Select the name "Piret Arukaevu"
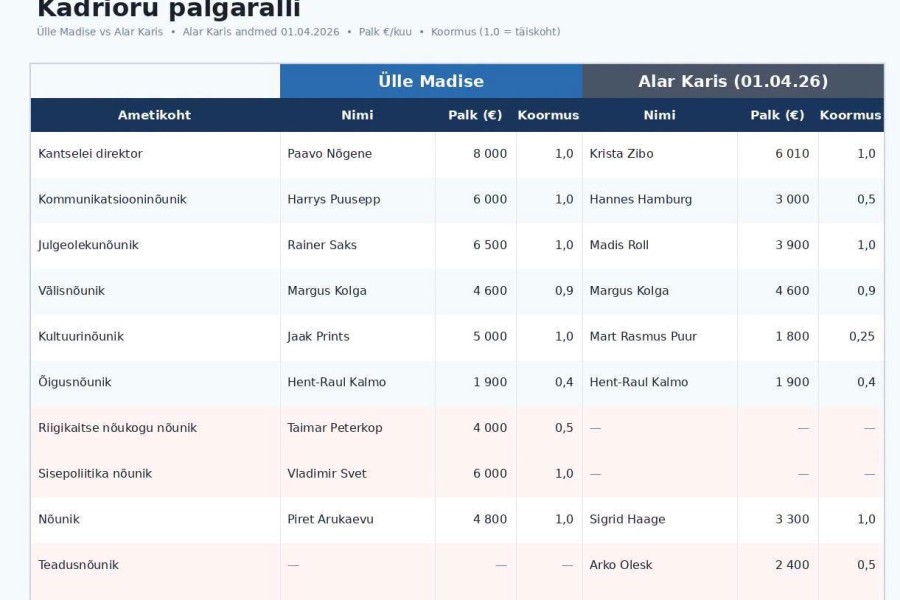Image resolution: width=900 pixels, height=600 pixels. click(331, 519)
